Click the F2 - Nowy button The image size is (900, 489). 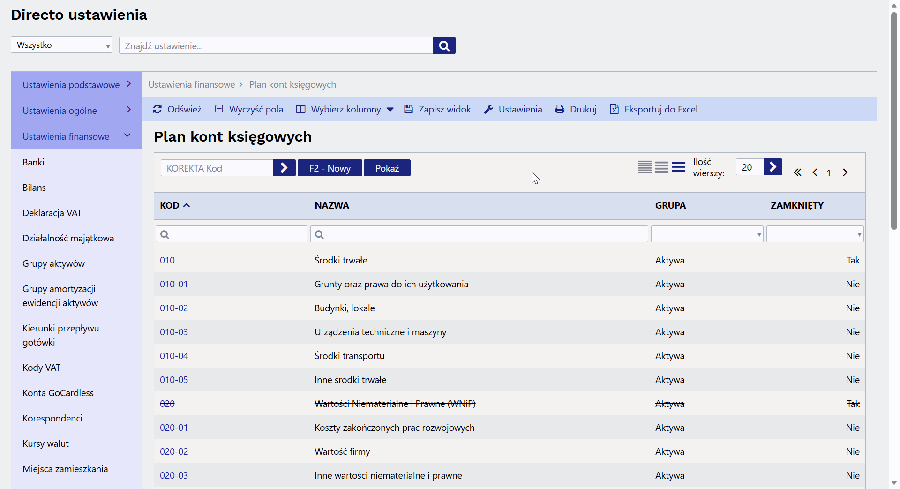tap(329, 168)
